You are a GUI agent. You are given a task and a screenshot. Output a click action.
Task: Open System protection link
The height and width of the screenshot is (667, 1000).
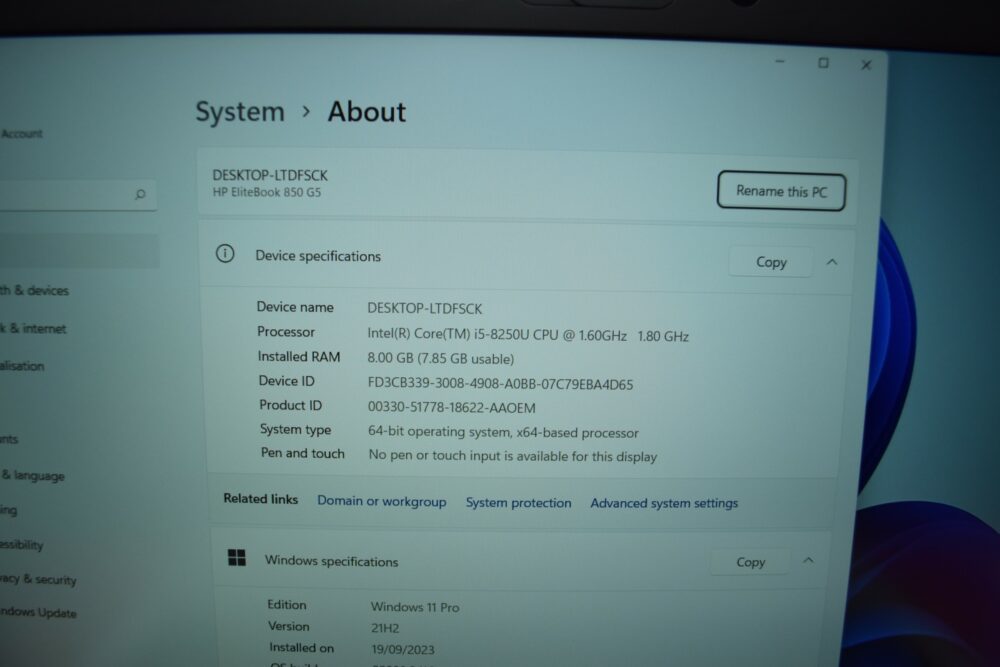[x=518, y=502]
